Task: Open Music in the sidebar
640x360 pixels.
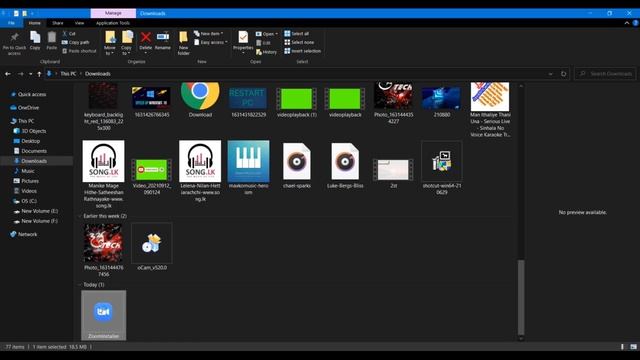Action: click(28, 171)
